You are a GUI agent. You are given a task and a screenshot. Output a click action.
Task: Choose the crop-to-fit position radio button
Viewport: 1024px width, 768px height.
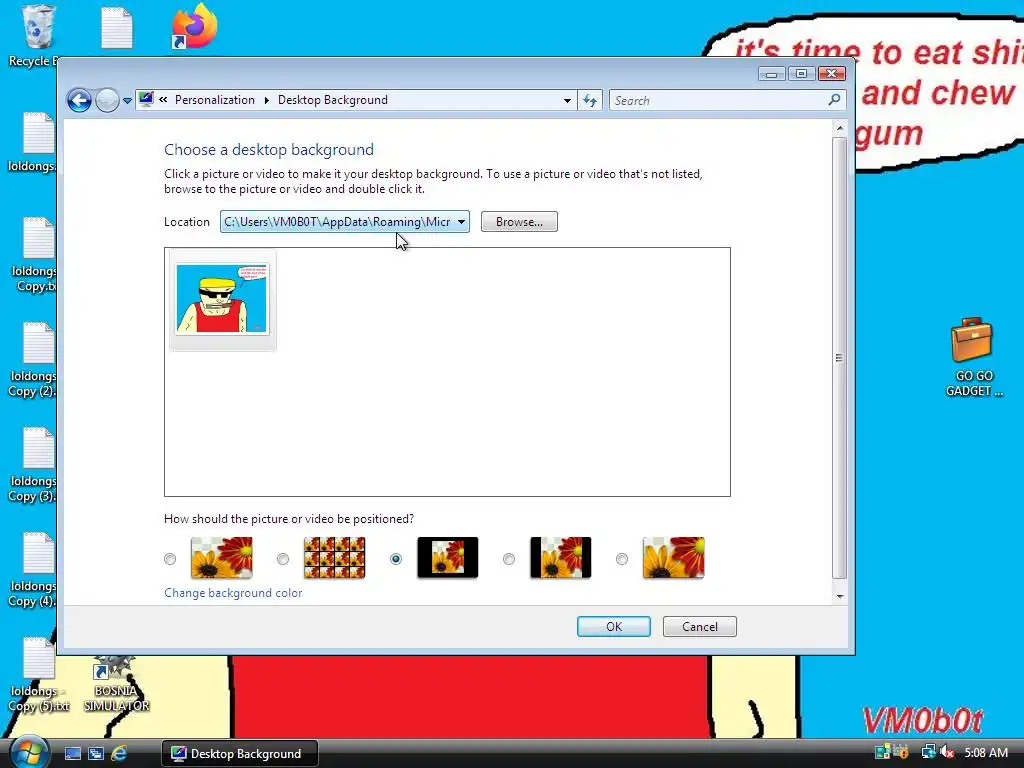click(622, 559)
